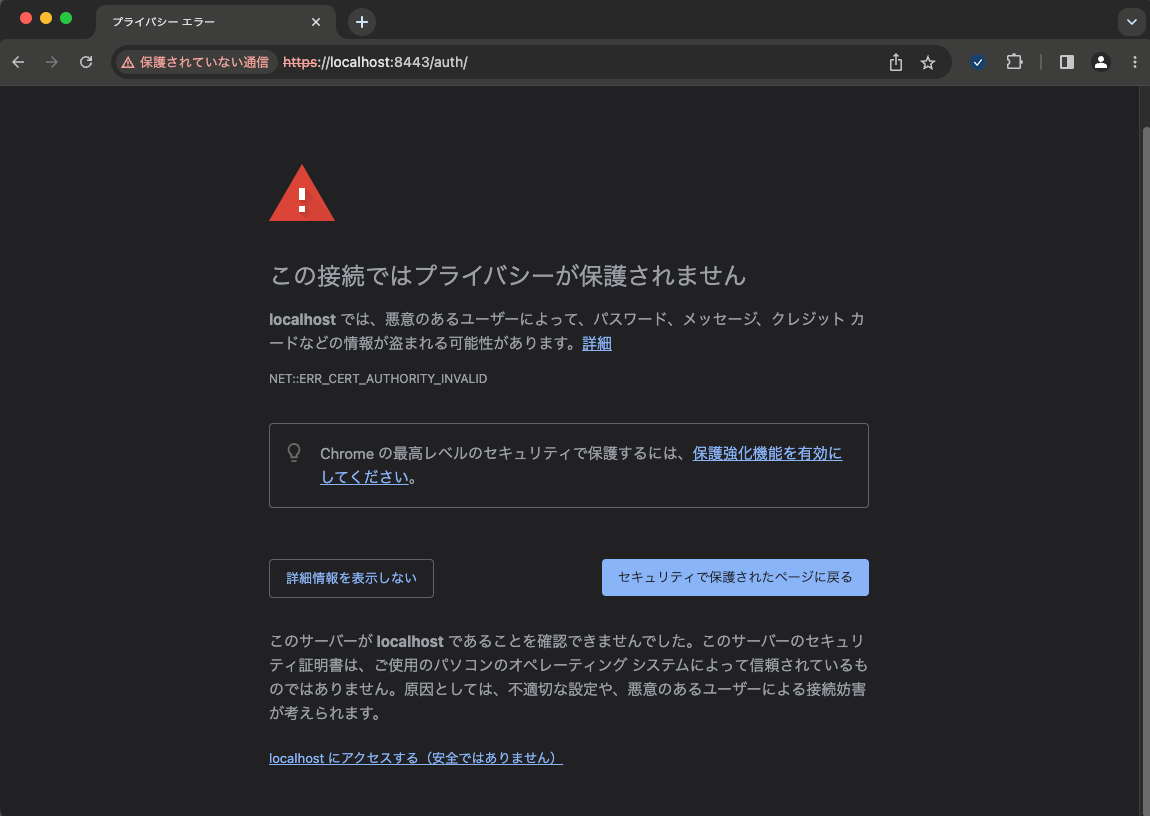Screen dimensions: 1150x816
Task: Click the green macOS fullscreen button
Action: click(x=66, y=18)
